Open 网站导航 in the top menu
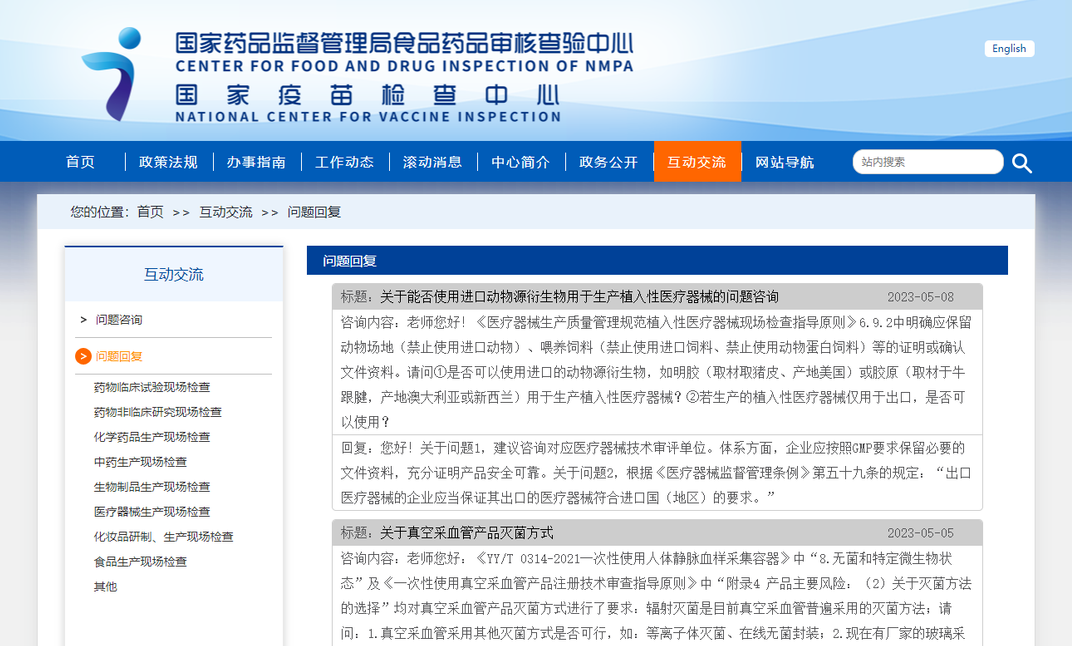 point(784,162)
